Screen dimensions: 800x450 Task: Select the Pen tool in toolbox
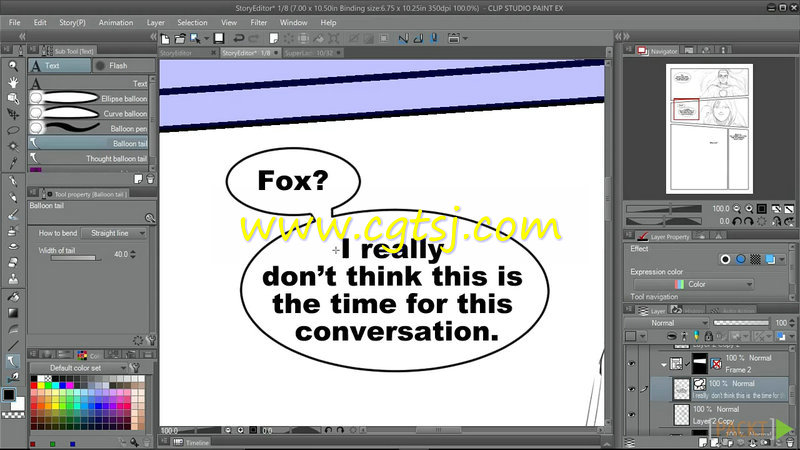tap(13, 182)
